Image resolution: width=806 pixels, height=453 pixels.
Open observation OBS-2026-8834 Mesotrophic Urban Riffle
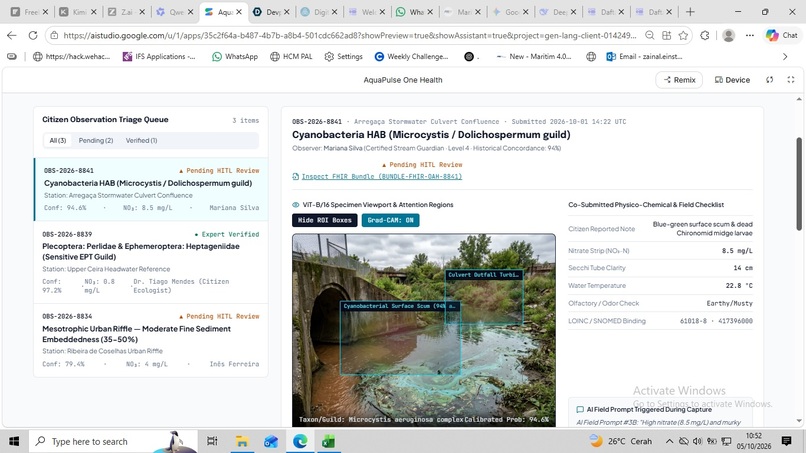(x=151, y=340)
